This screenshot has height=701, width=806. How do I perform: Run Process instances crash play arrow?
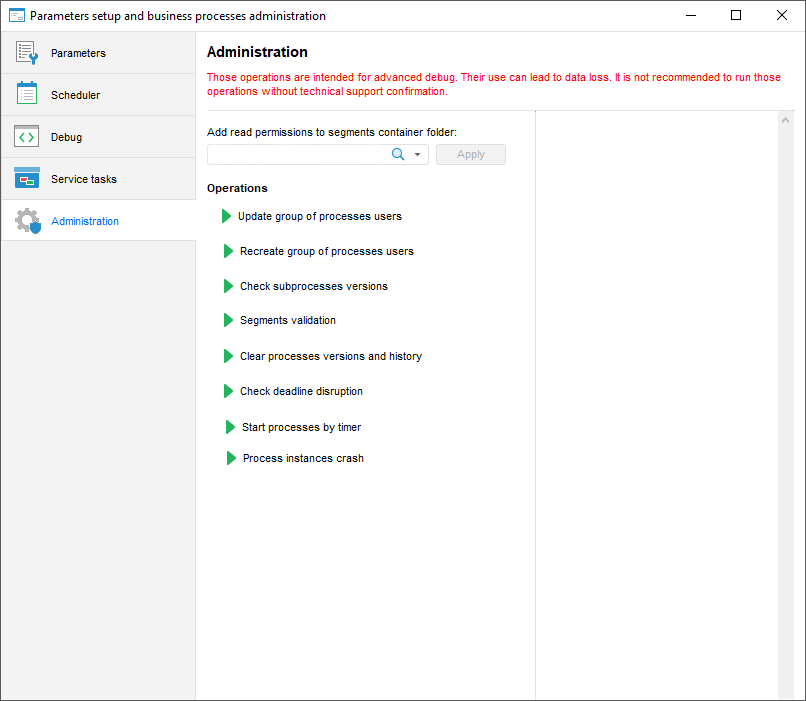pos(231,458)
